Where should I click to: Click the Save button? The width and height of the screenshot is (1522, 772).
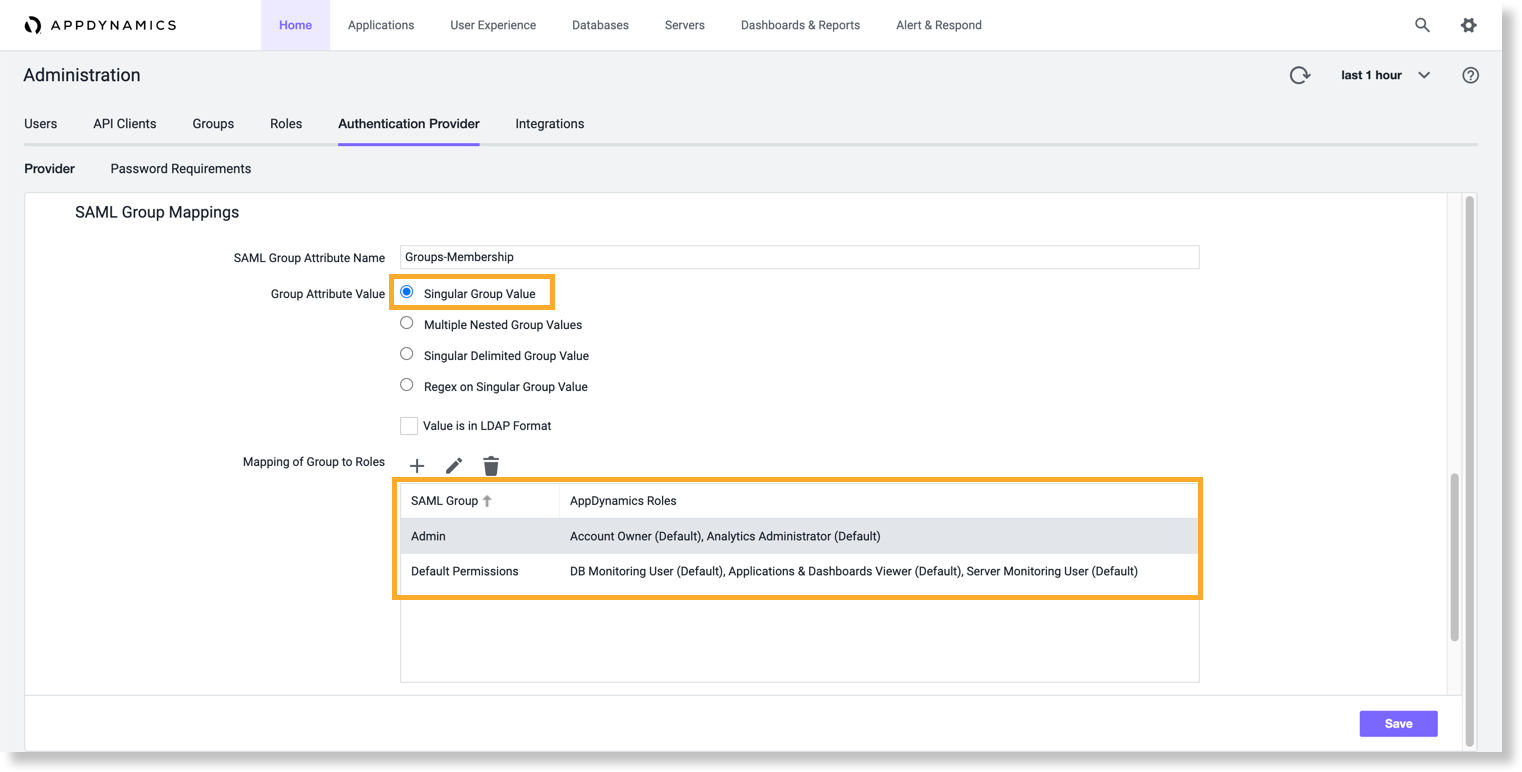pyautogui.click(x=1398, y=724)
